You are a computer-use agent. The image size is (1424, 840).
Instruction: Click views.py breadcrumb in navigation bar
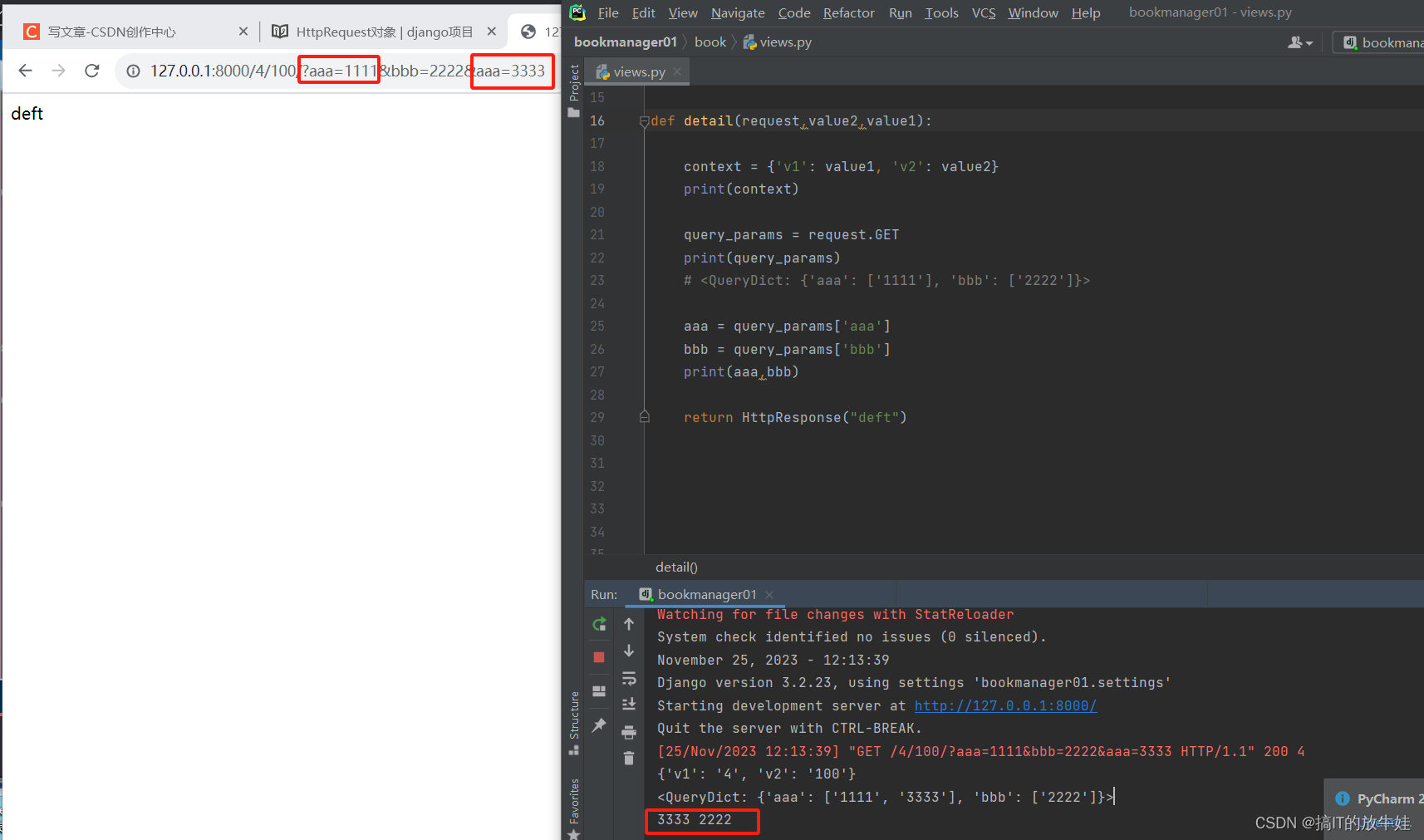coord(778,42)
